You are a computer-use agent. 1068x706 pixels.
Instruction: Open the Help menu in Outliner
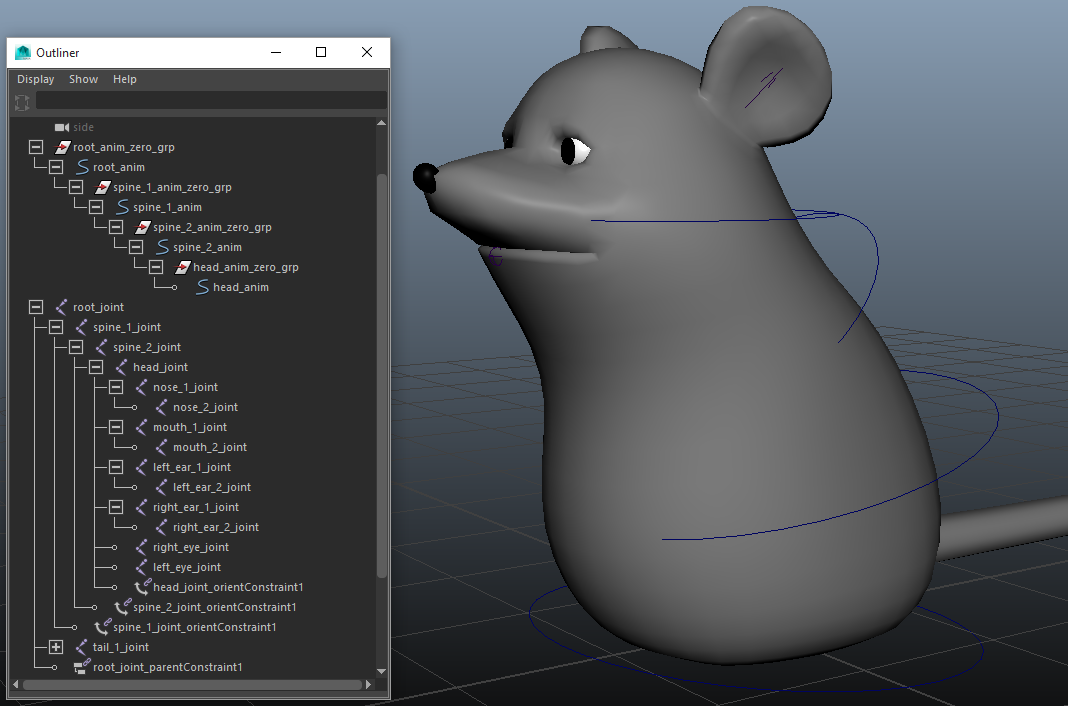(x=125, y=79)
